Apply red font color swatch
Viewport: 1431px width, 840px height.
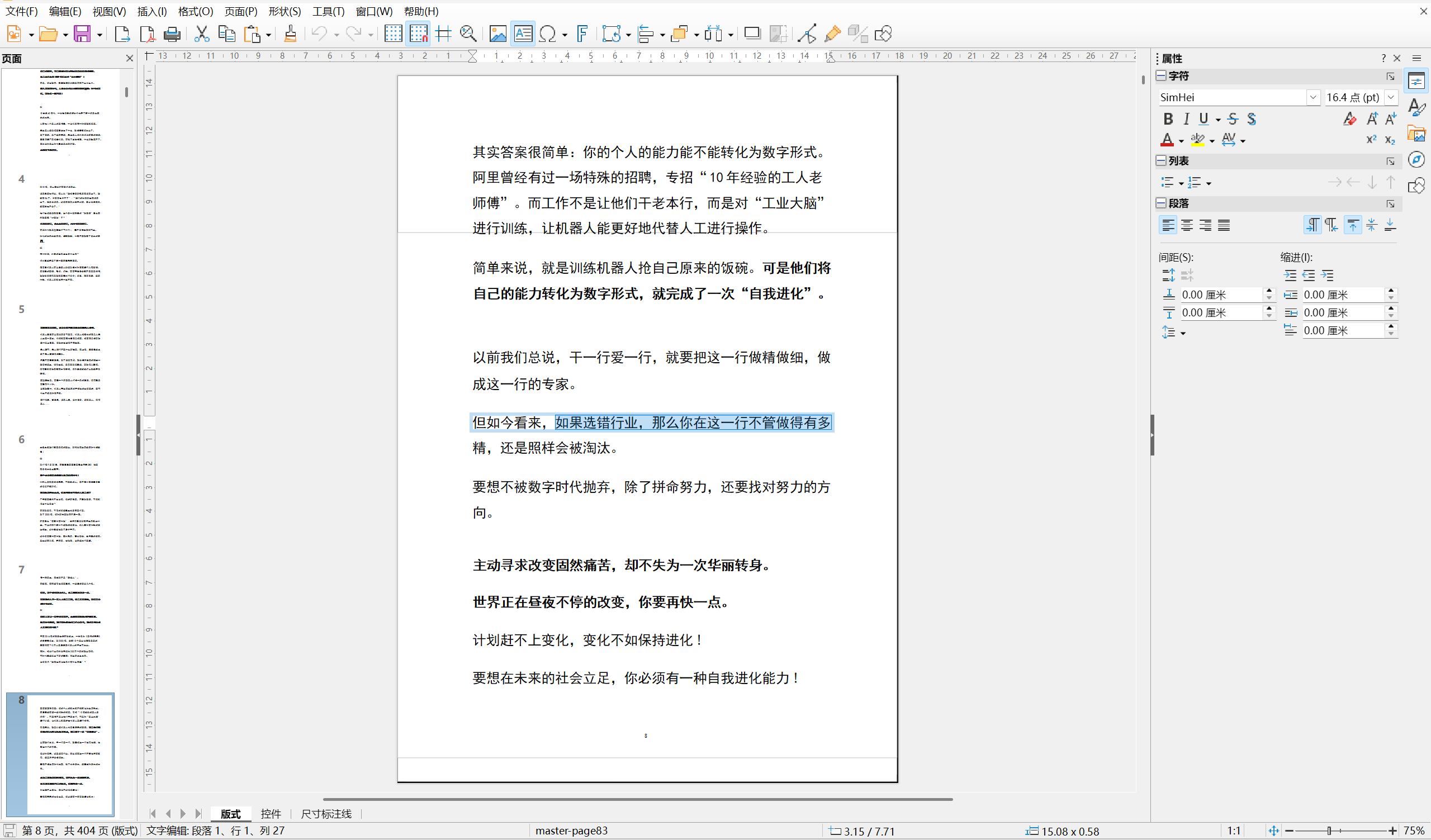(x=1167, y=140)
